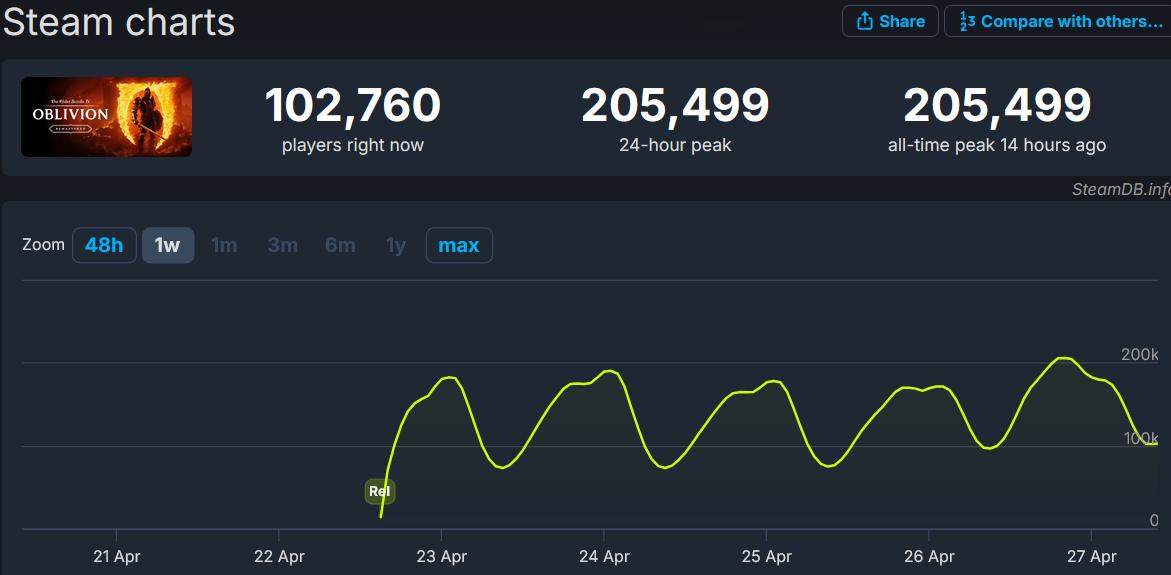Click the 200k y-axis label
Viewport: 1171px width, 575px height.
1140,354
